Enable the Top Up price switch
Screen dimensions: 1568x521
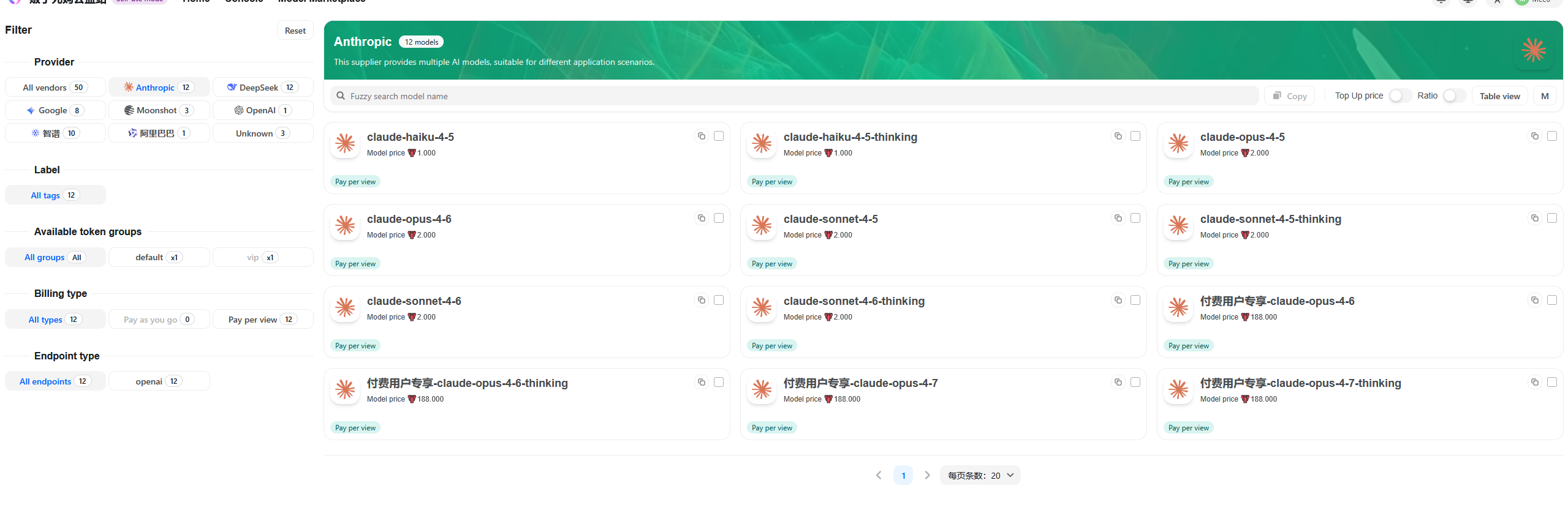(1399, 96)
